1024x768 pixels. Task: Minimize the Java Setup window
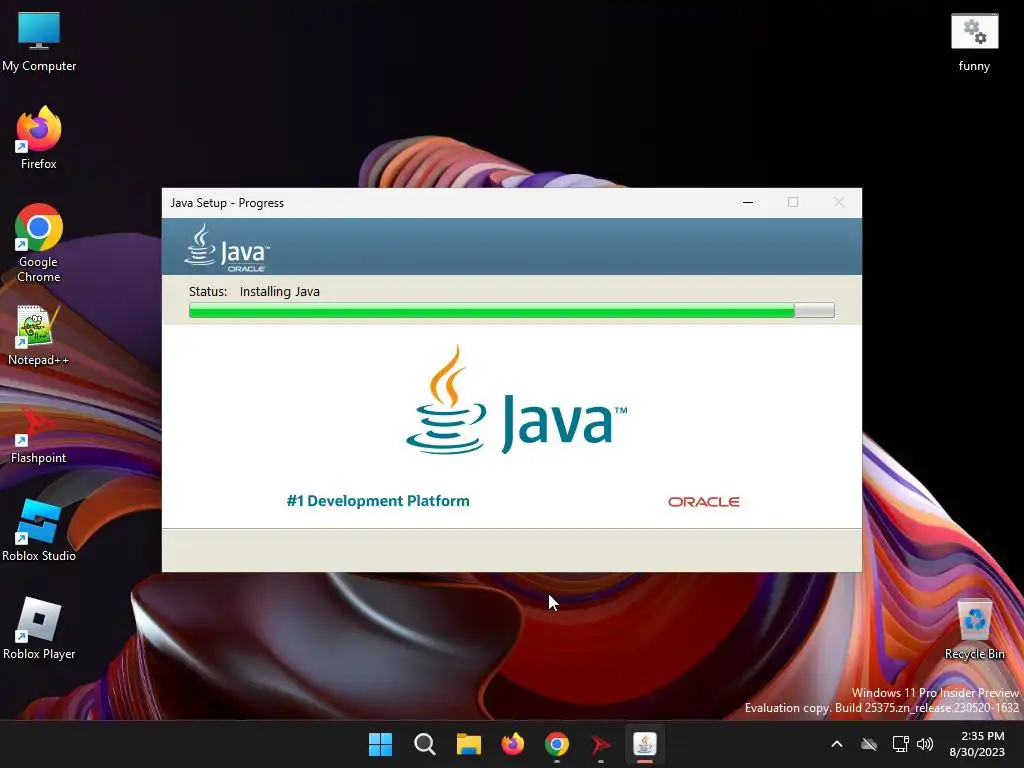coord(748,202)
